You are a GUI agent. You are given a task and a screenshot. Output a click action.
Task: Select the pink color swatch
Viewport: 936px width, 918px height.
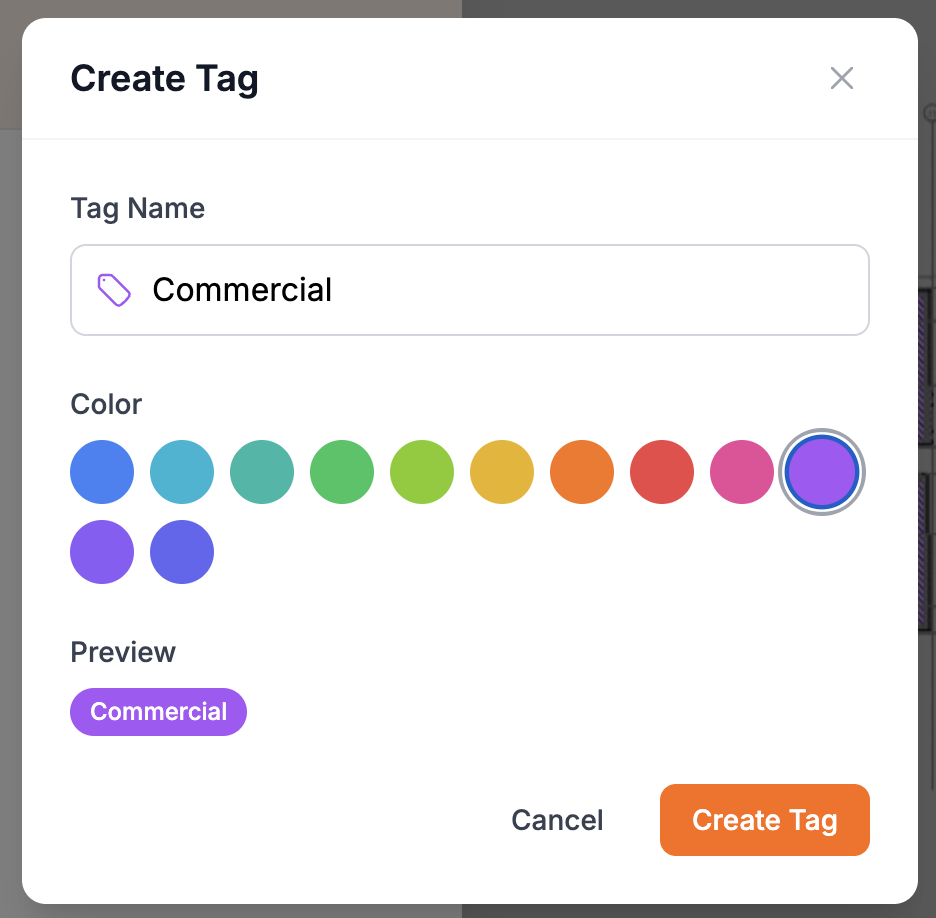(741, 471)
